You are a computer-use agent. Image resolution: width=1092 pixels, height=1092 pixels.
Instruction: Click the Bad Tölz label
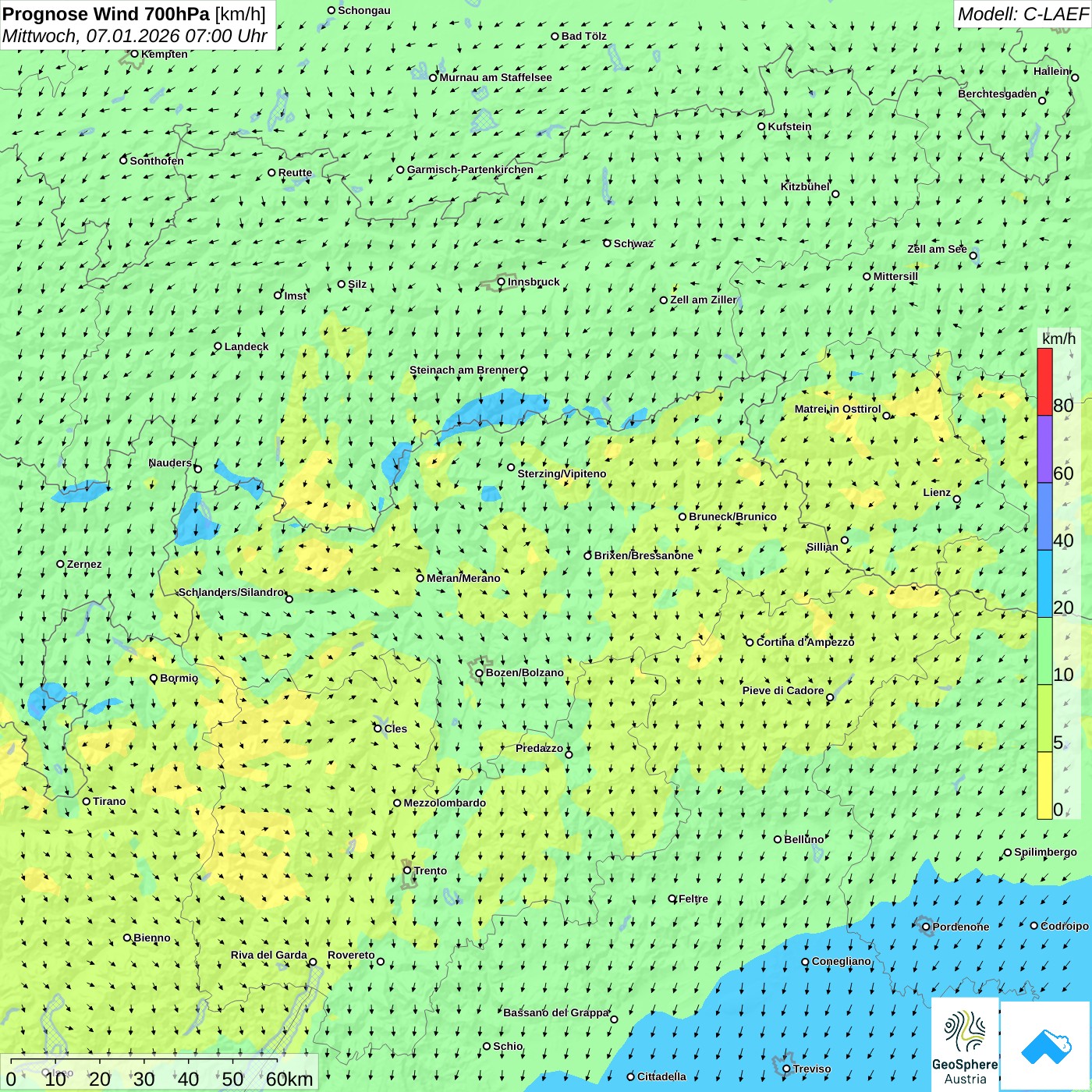click(584, 36)
